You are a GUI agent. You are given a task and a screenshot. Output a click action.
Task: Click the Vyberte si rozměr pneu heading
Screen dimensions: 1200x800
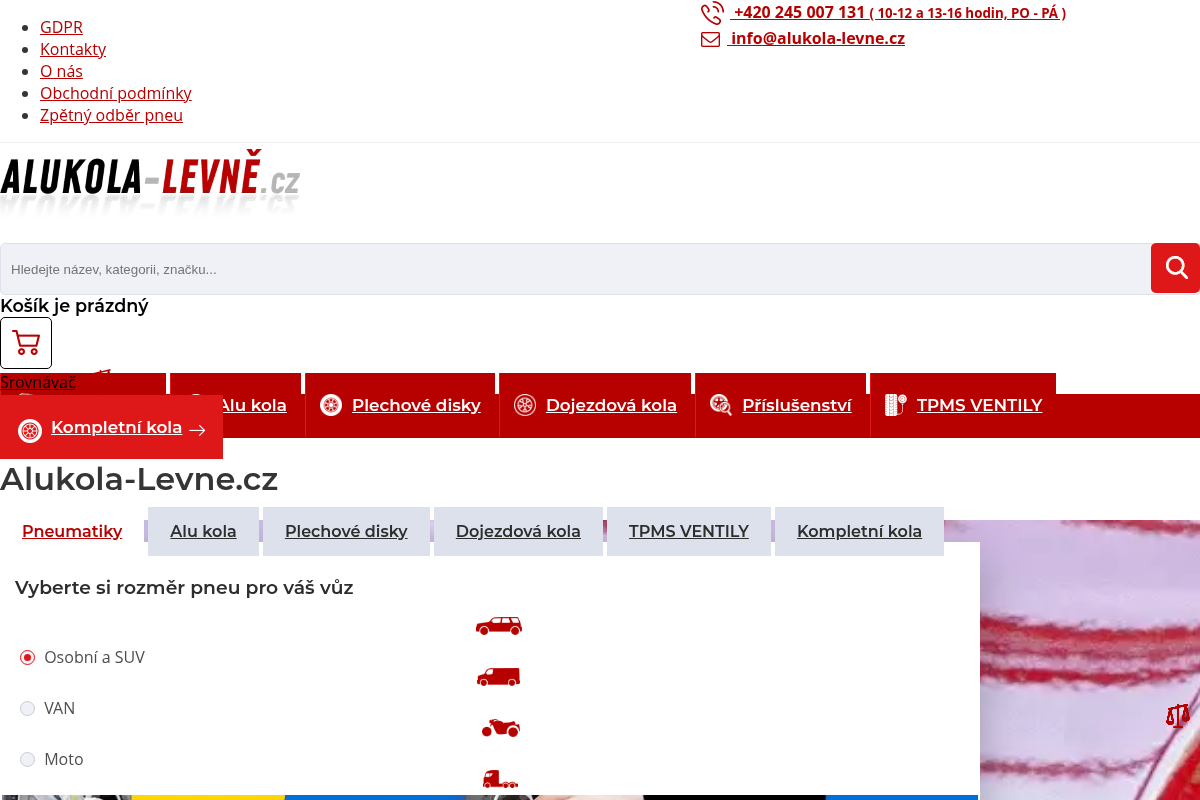(x=184, y=587)
